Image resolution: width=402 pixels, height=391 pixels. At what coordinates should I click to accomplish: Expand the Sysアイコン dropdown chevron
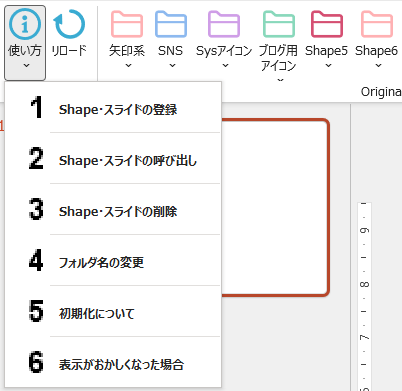tap(226, 66)
